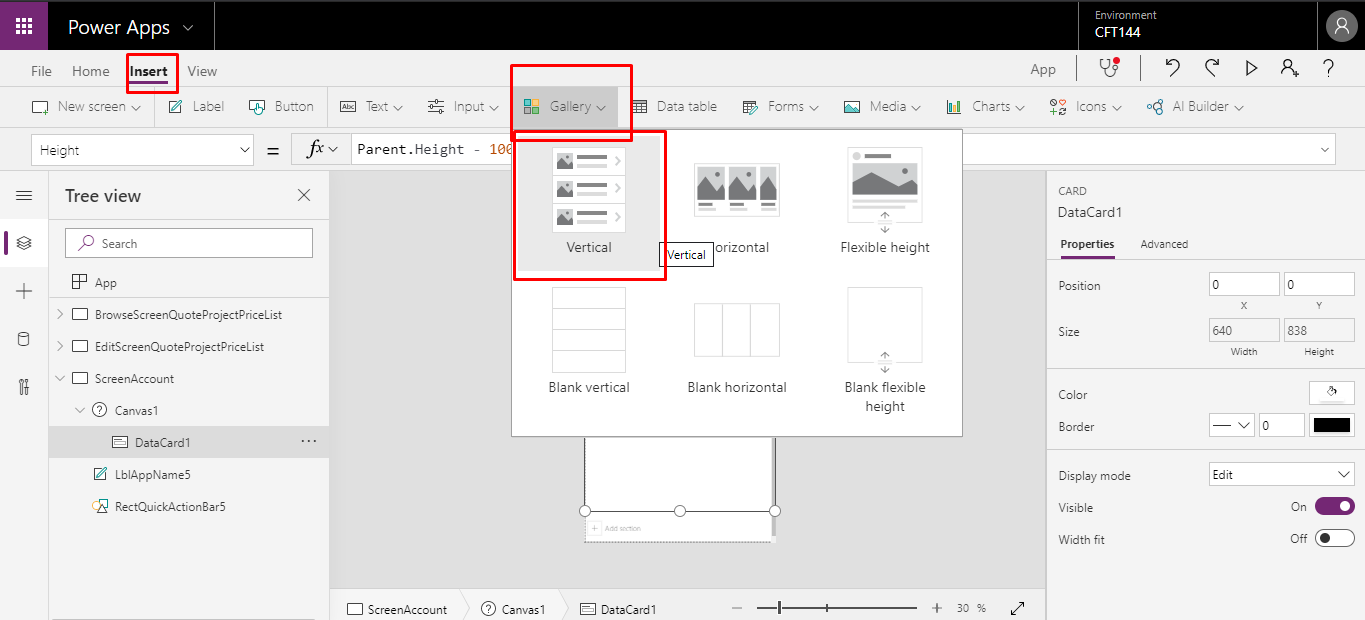
Task: Click the user account avatar
Action: (x=1341, y=26)
